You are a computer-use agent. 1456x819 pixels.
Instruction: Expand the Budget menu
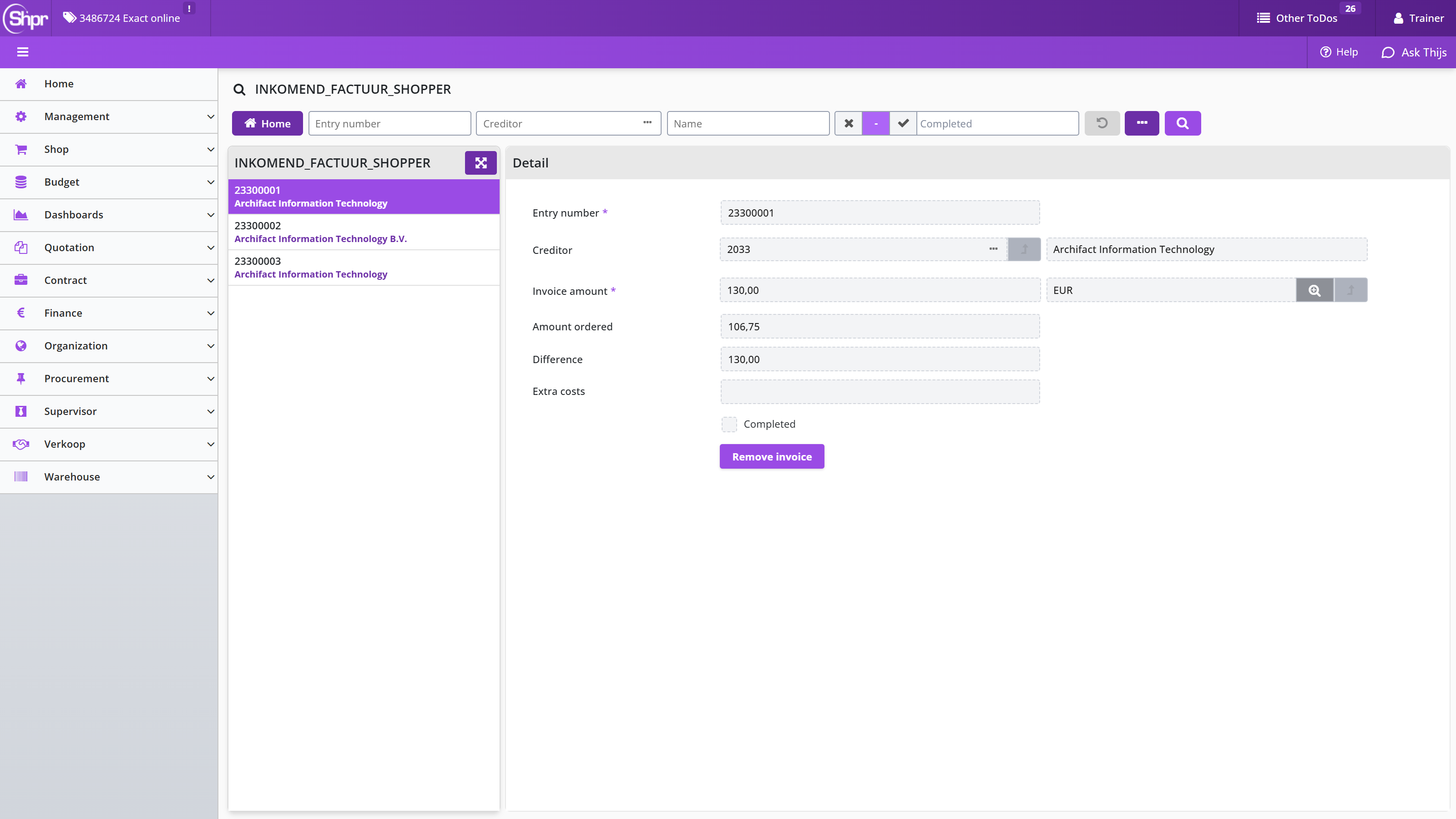pyautogui.click(x=109, y=182)
